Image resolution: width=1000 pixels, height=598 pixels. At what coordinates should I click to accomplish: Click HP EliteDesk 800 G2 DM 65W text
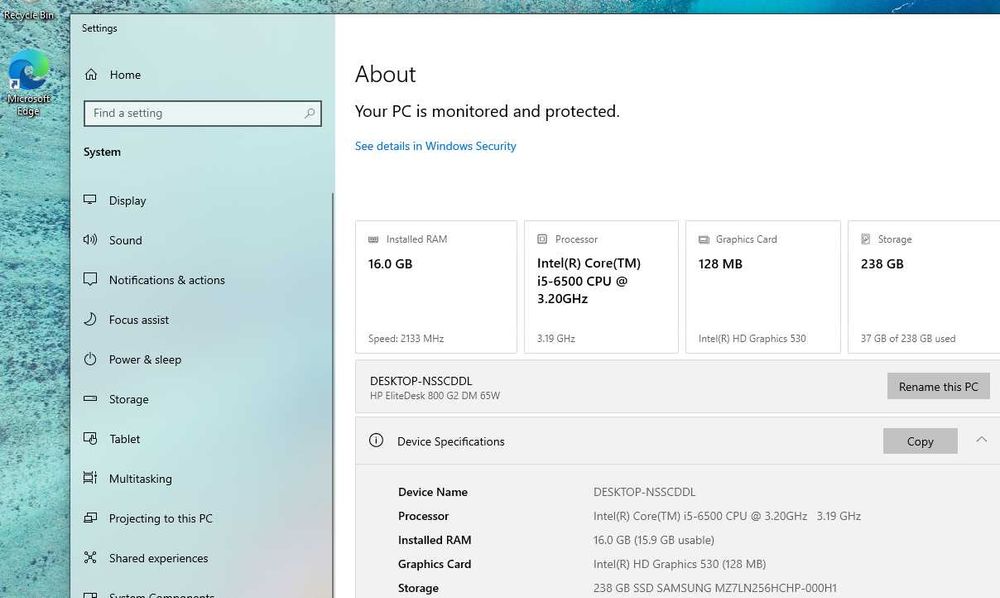coord(435,395)
